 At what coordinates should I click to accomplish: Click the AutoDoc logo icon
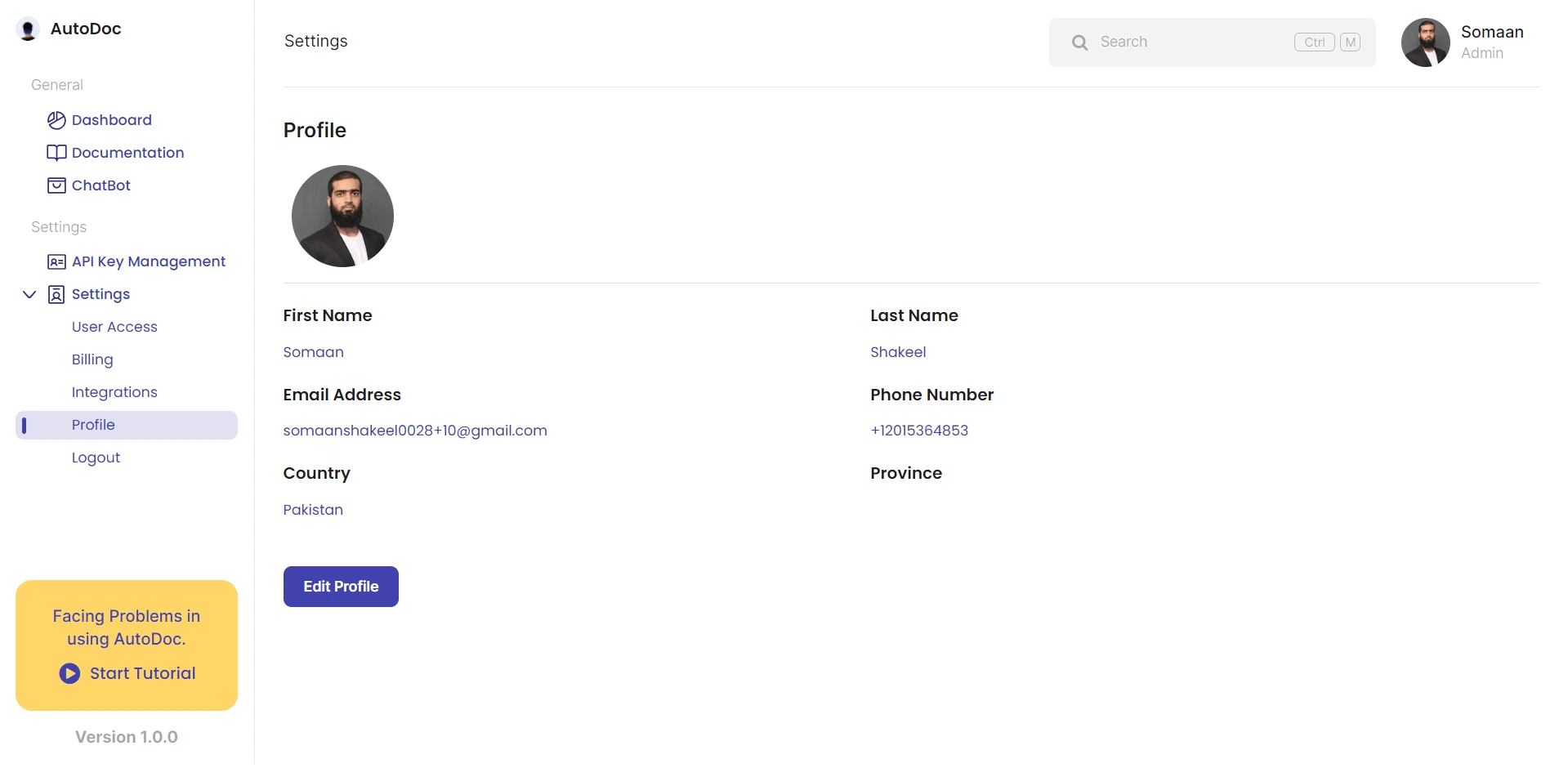coord(28,29)
